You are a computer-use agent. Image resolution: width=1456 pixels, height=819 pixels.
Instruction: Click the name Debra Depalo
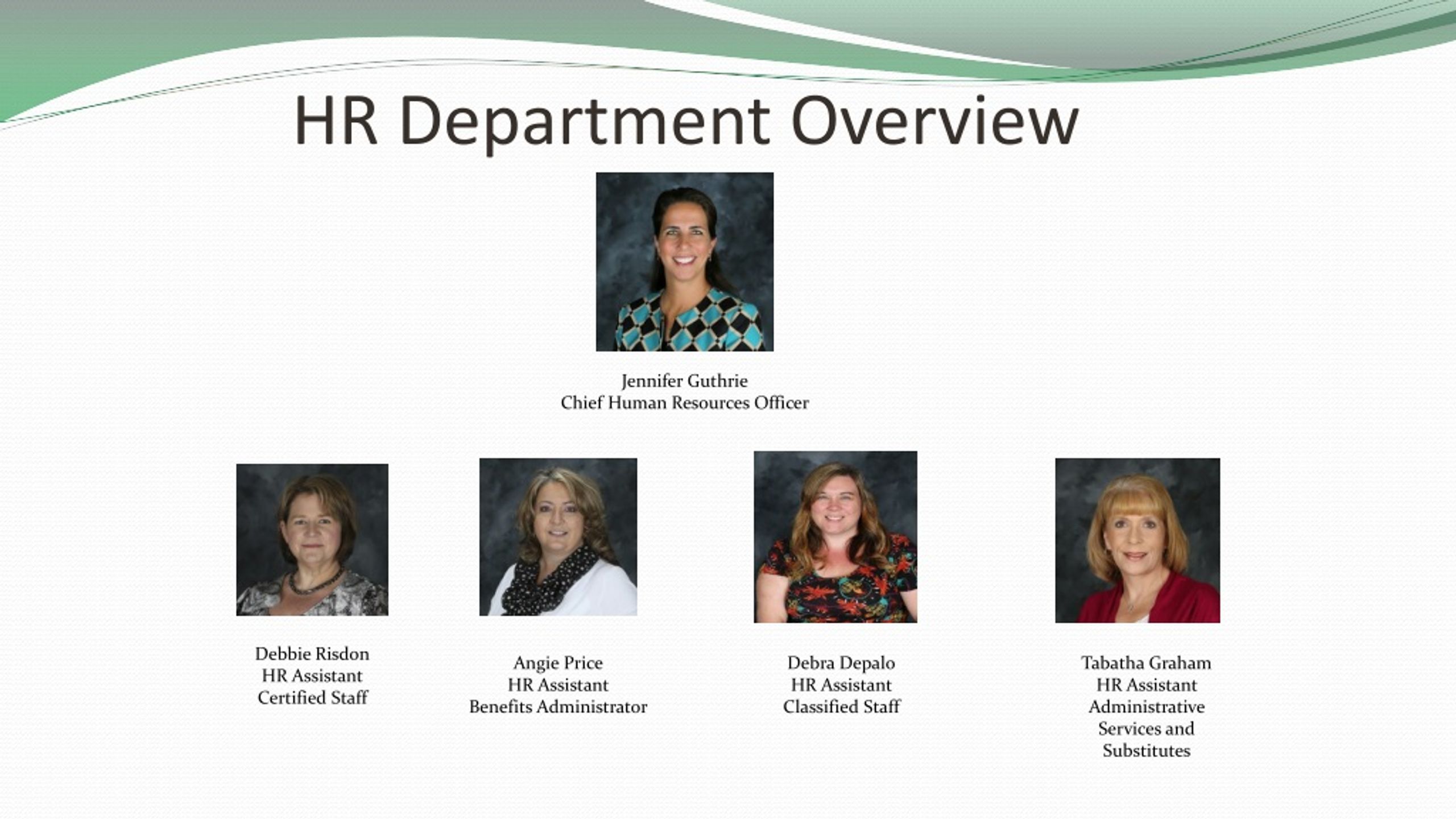841,663
